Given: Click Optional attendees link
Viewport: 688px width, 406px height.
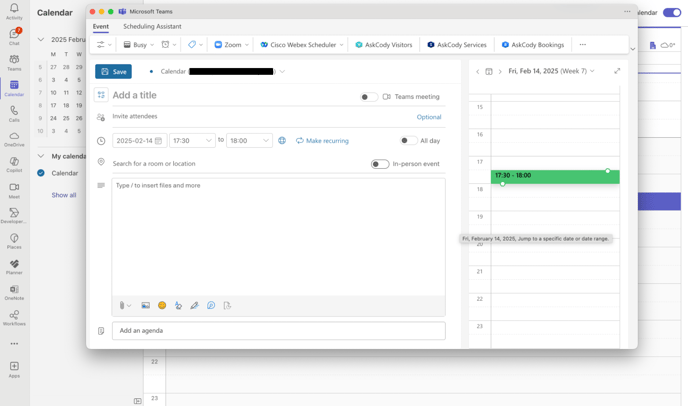Looking at the screenshot, I should click(429, 117).
